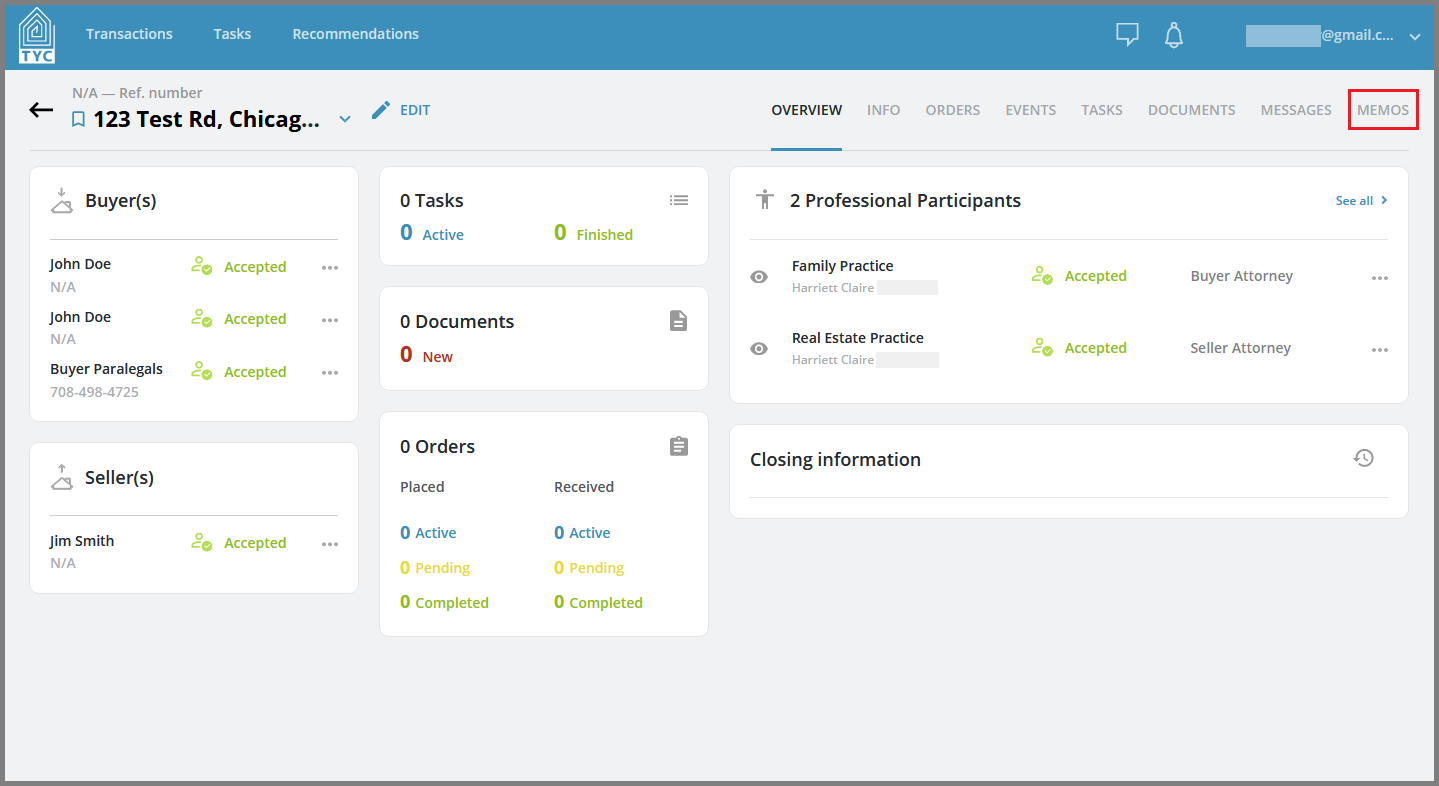Open the account menu dropdown
This screenshot has width=1439, height=786.
(x=1416, y=35)
